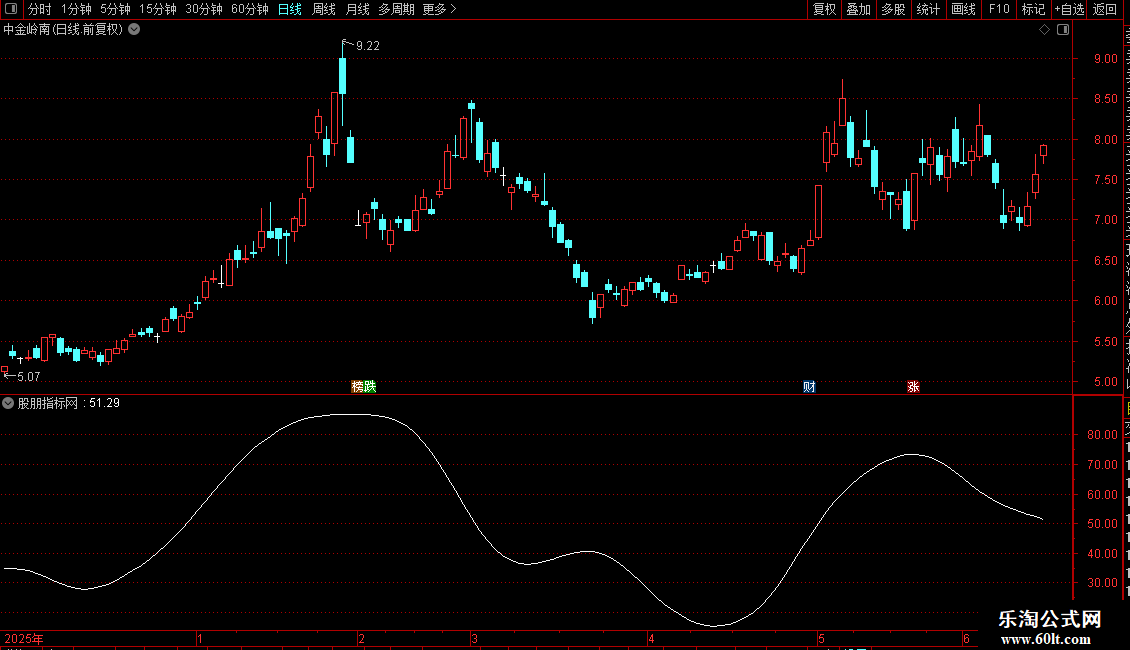1130x650 pixels.
Task: Open the 画线 drawing tools
Action: point(964,9)
